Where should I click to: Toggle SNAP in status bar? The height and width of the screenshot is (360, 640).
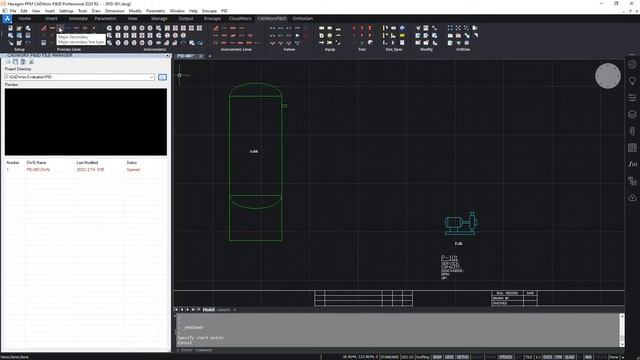pos(437,357)
